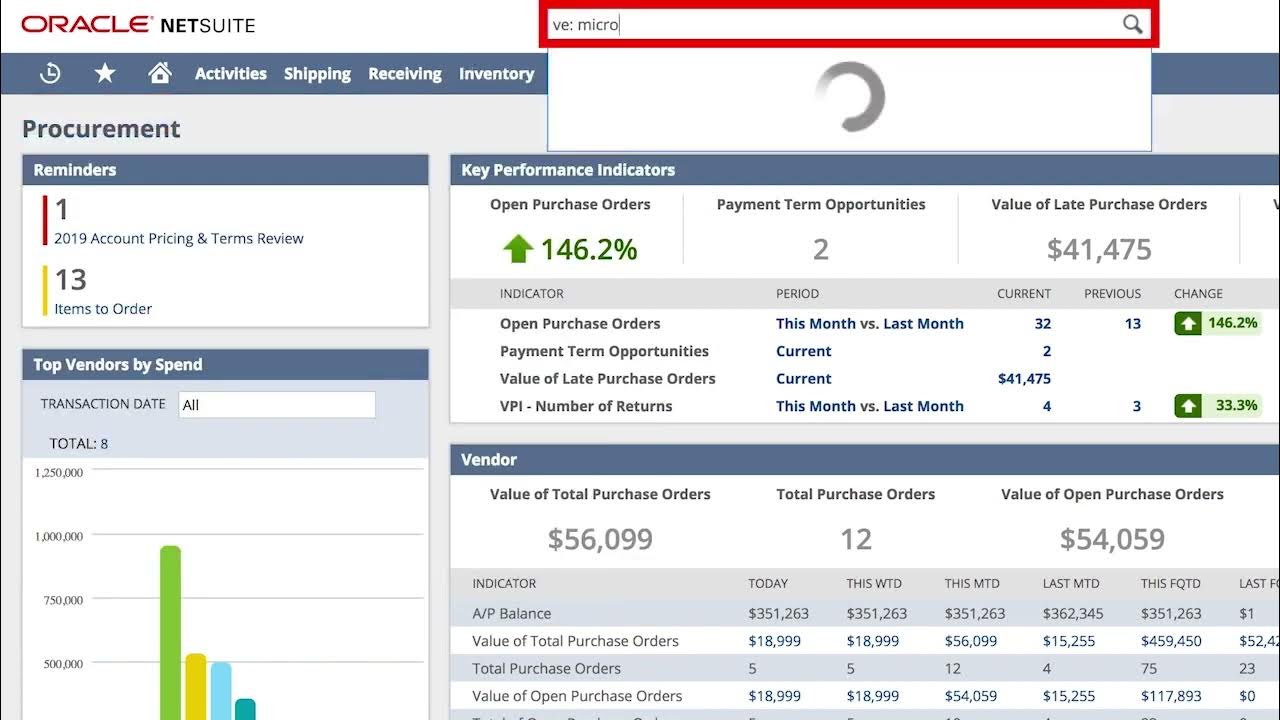Open the Inventory menu

(496, 74)
